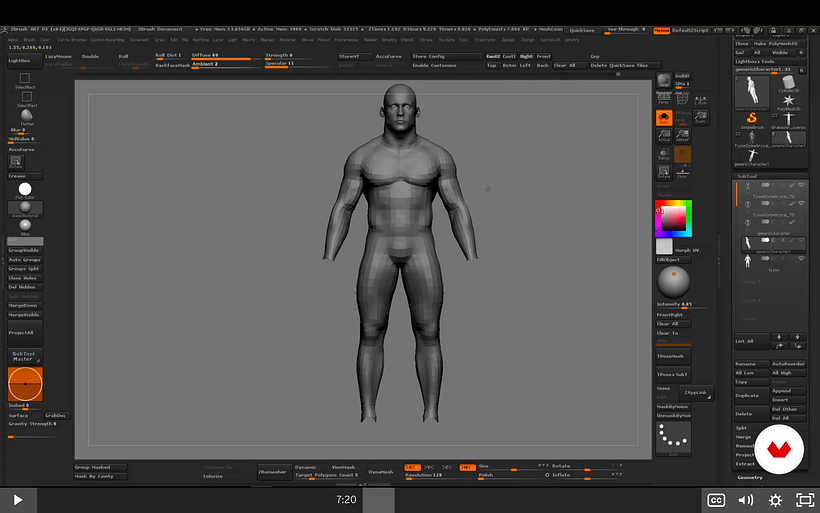
Task: Open the Transform menu
Action: (484, 40)
